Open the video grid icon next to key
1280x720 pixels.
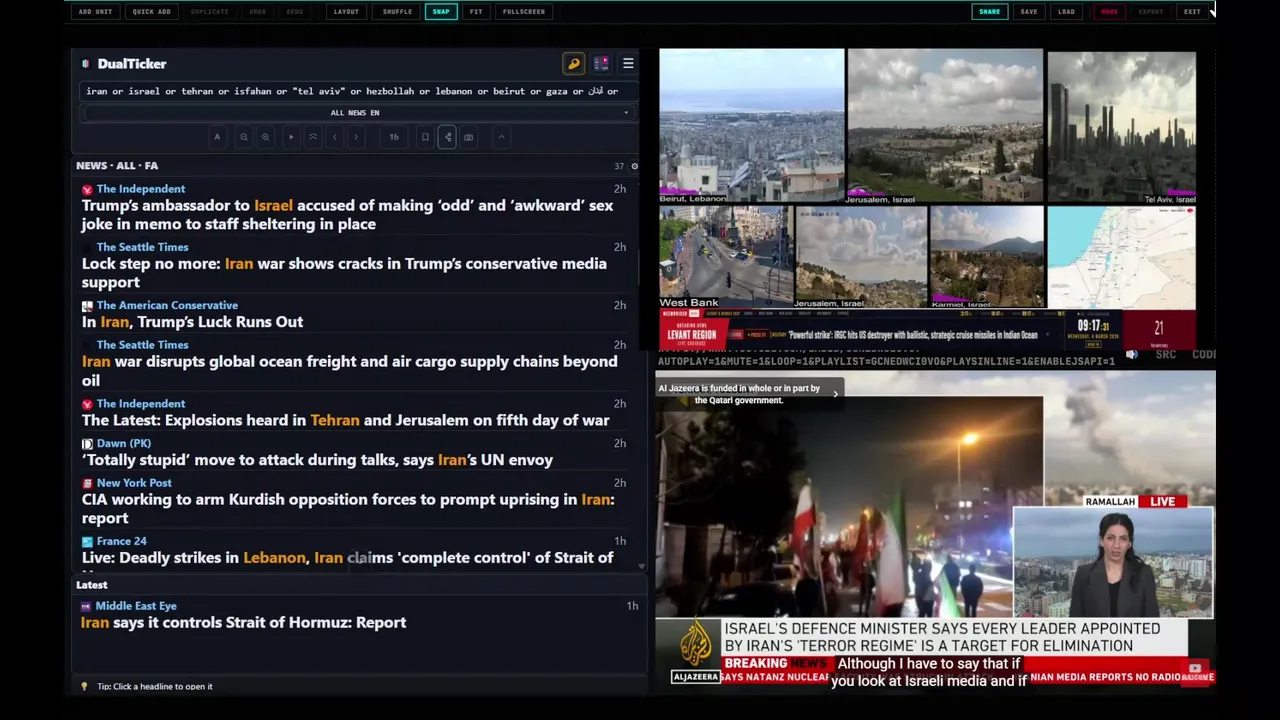(x=601, y=63)
